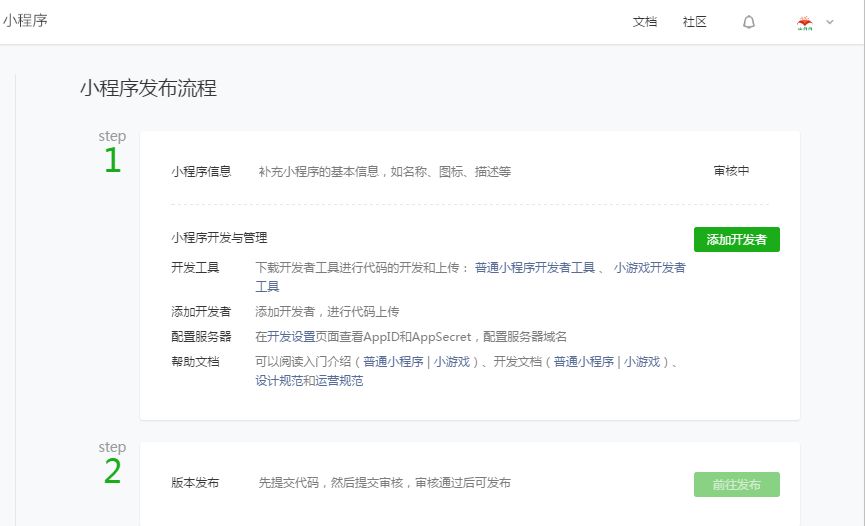Click the 版本发布 label
The image size is (865, 526).
point(195,483)
